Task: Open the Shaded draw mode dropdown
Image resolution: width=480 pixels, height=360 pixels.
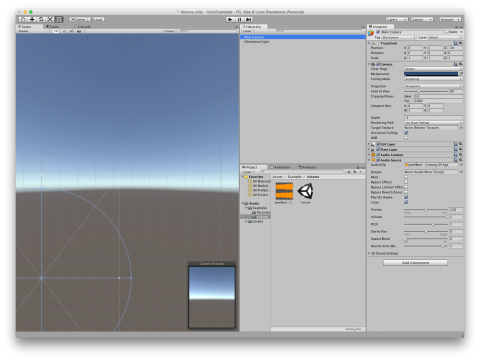Action: (x=33, y=31)
